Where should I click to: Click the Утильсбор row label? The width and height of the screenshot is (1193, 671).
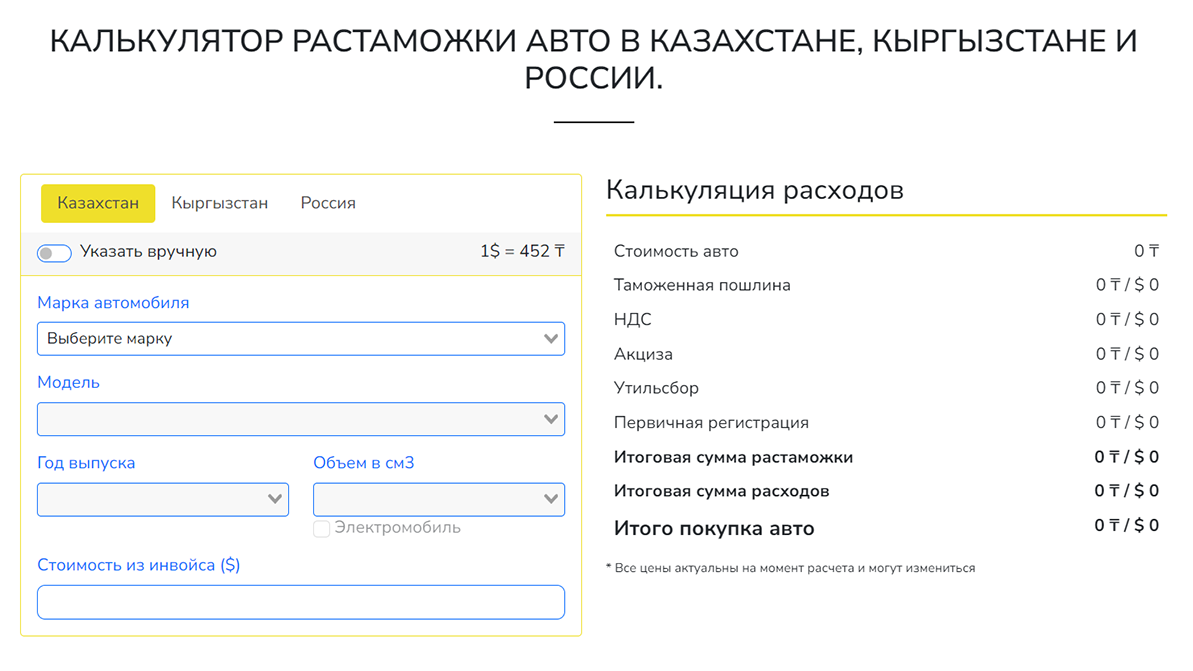(x=656, y=388)
